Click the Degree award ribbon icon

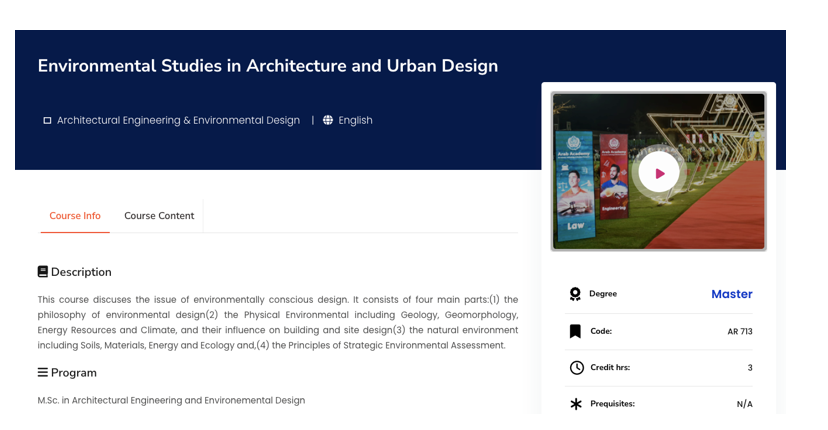point(575,294)
